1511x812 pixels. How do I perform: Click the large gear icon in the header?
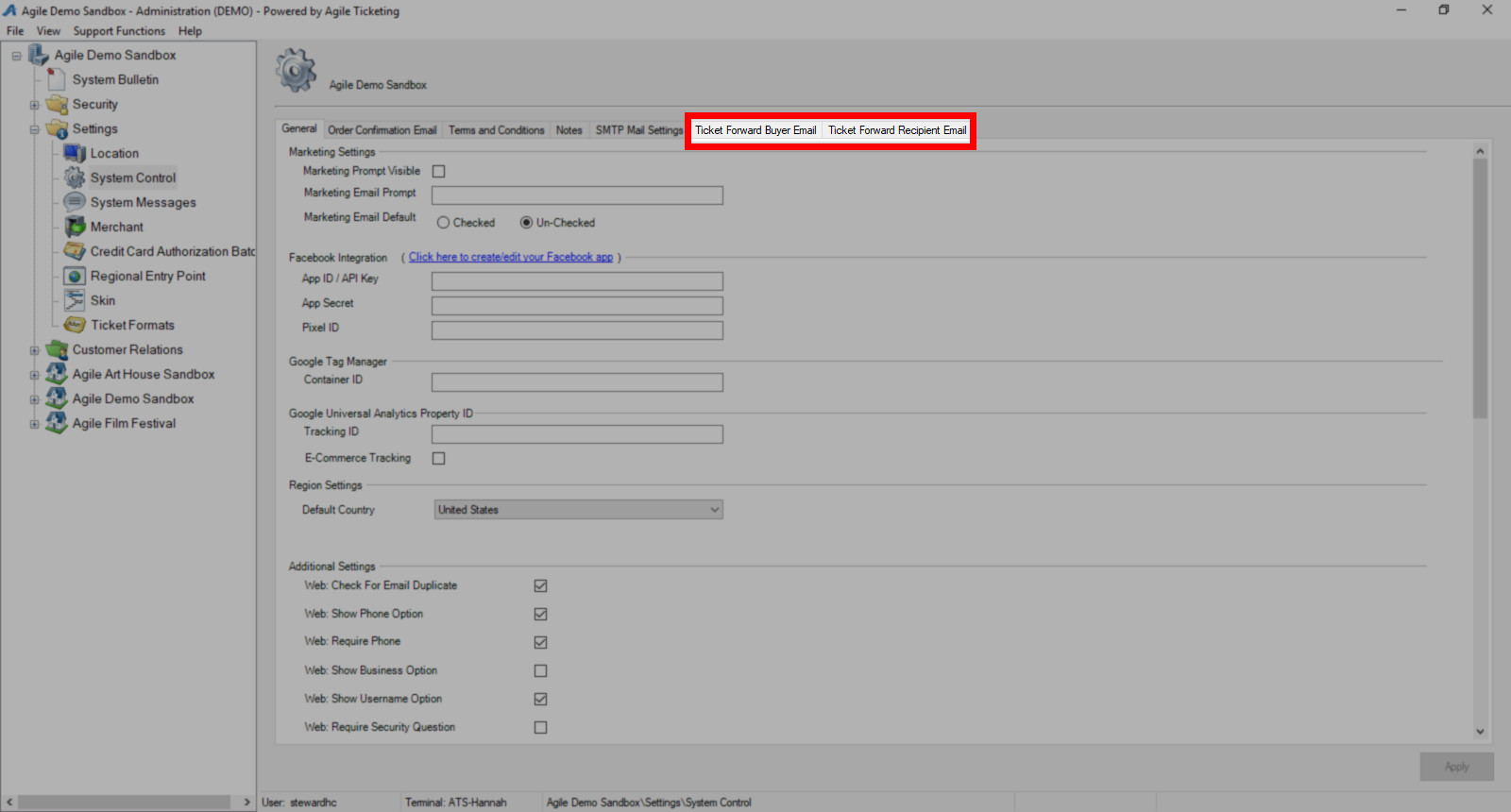[x=297, y=71]
